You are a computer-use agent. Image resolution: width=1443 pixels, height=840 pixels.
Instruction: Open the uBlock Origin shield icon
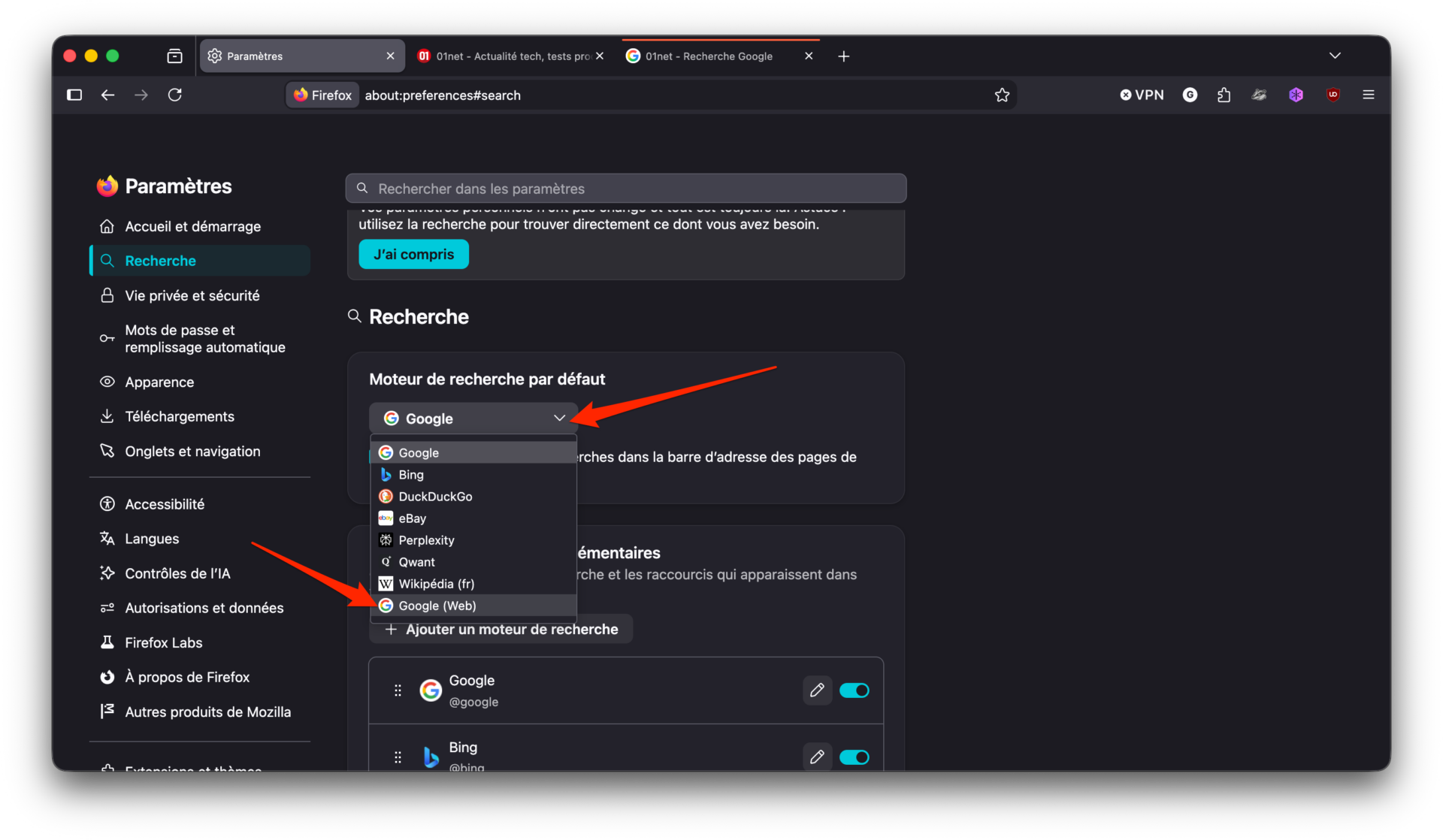point(1333,95)
